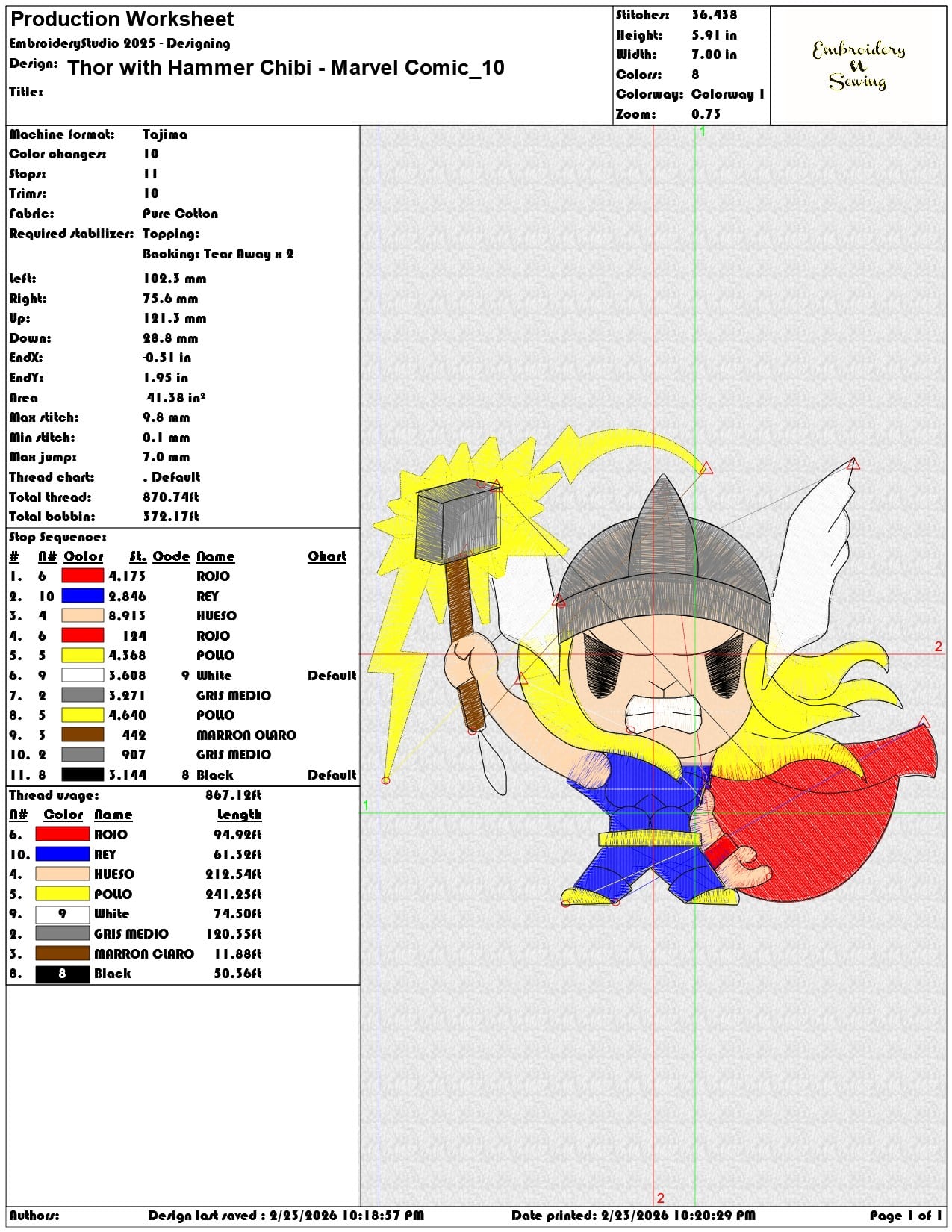
Task: Click HUESO swatch in stop sequence row 3
Action: pos(82,616)
